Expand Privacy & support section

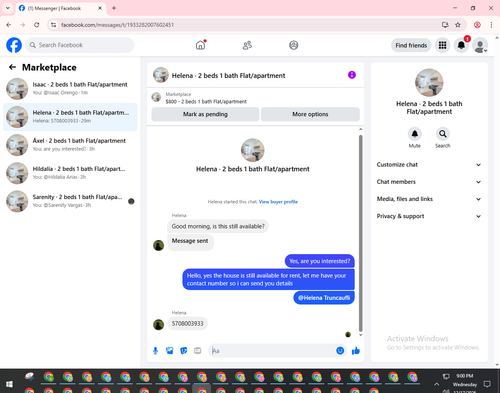tap(429, 216)
